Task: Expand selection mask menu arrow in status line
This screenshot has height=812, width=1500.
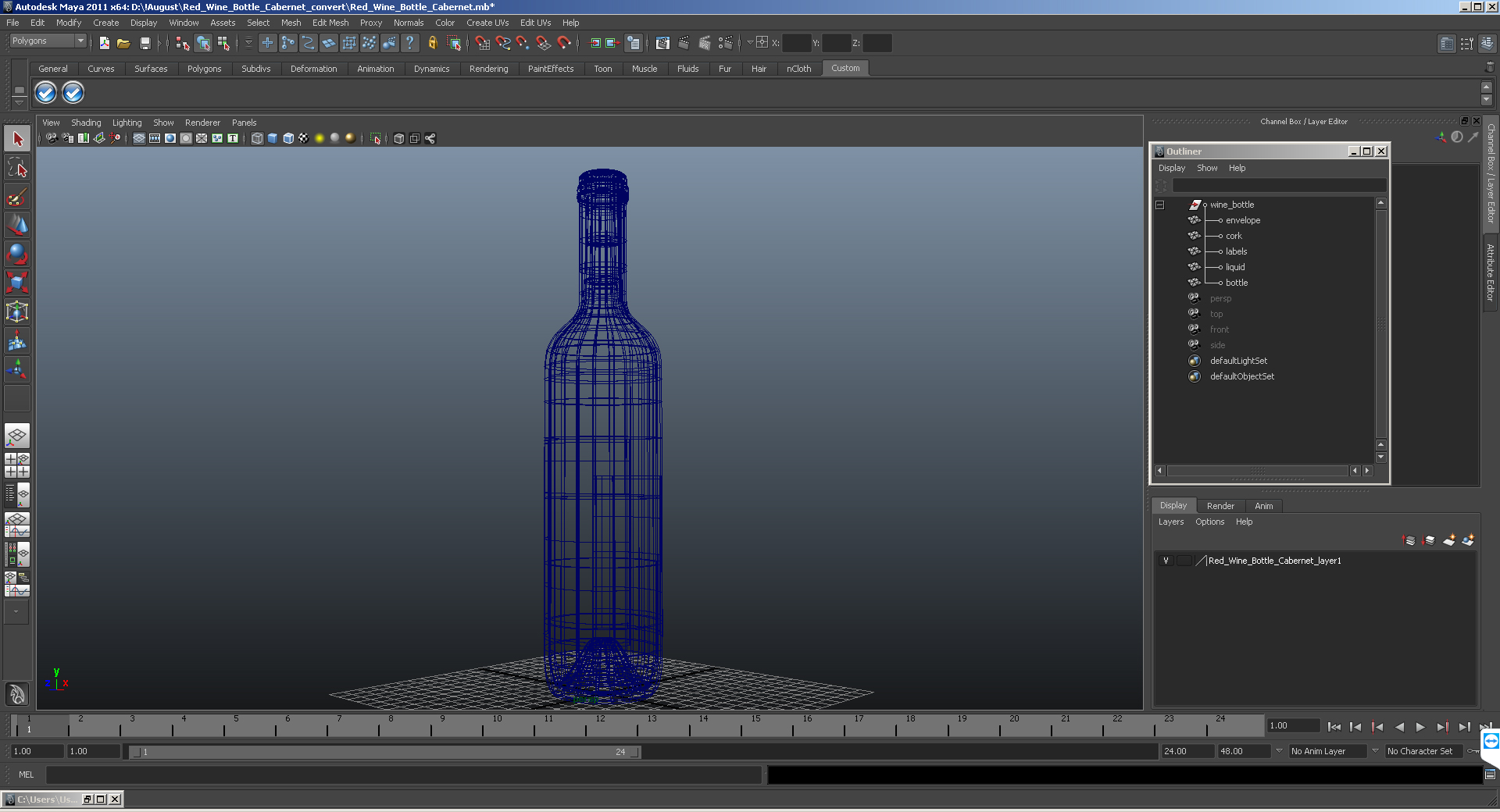Action: (x=248, y=43)
